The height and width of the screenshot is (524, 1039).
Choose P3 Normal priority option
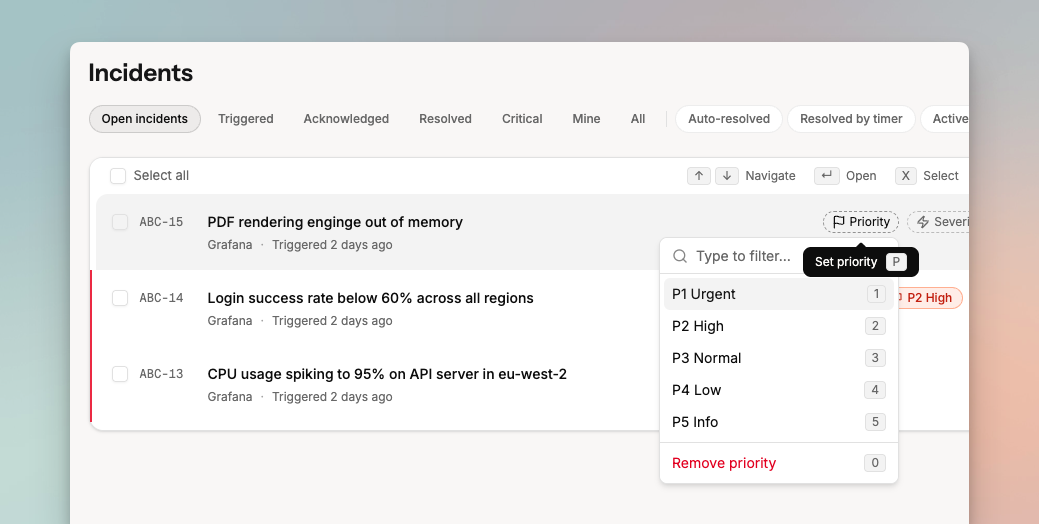point(779,358)
